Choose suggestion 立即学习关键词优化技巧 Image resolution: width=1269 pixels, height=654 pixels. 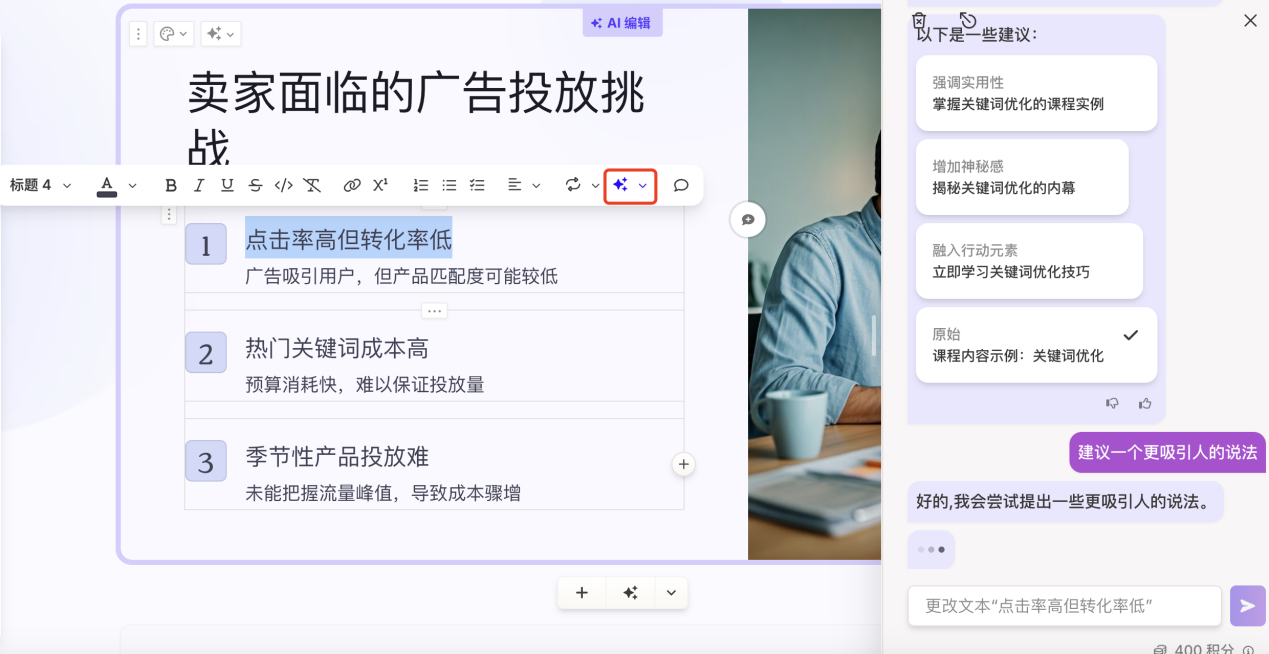(1029, 261)
